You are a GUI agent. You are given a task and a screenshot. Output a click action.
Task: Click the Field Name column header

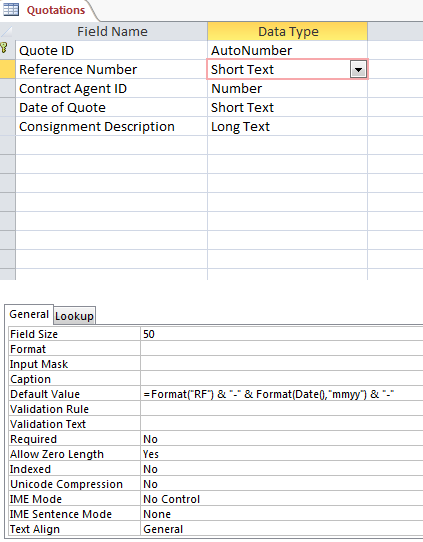[x=112, y=31]
